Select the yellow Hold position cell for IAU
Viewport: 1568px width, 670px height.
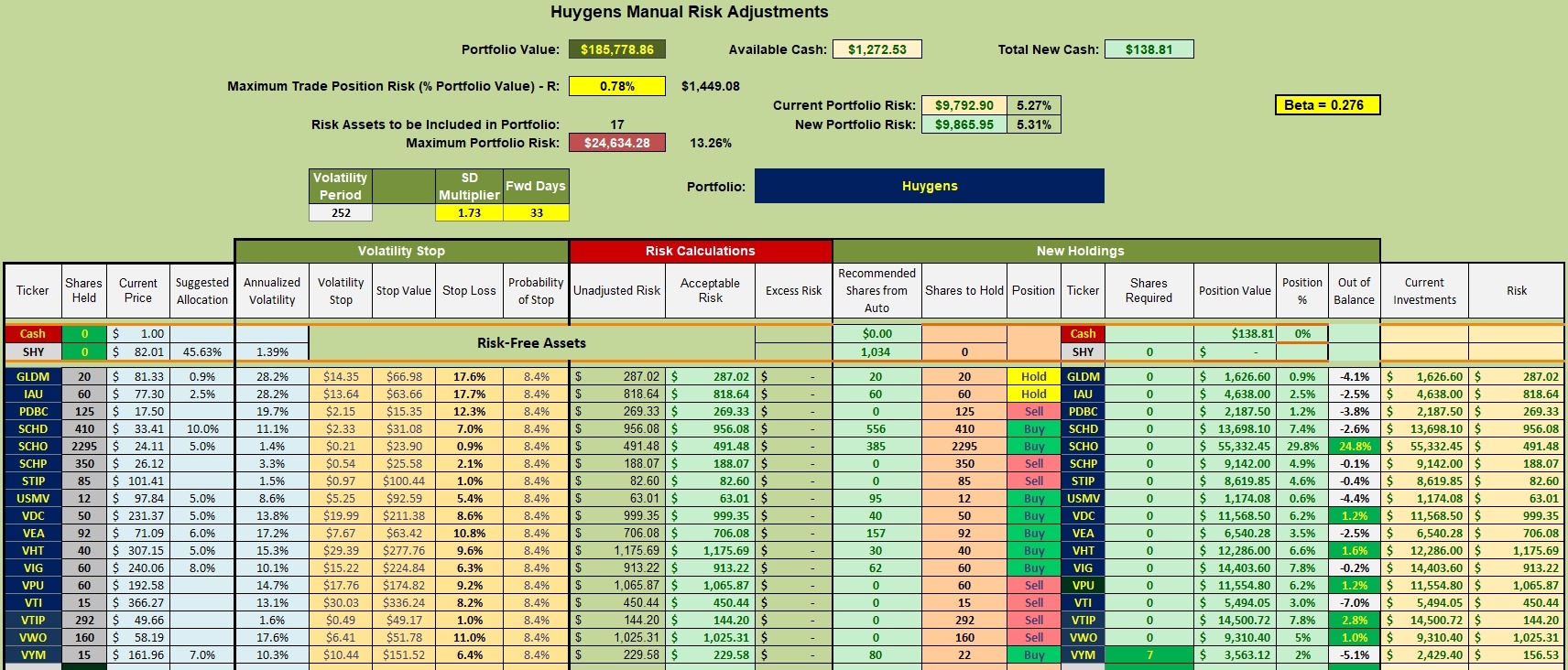(x=1034, y=394)
